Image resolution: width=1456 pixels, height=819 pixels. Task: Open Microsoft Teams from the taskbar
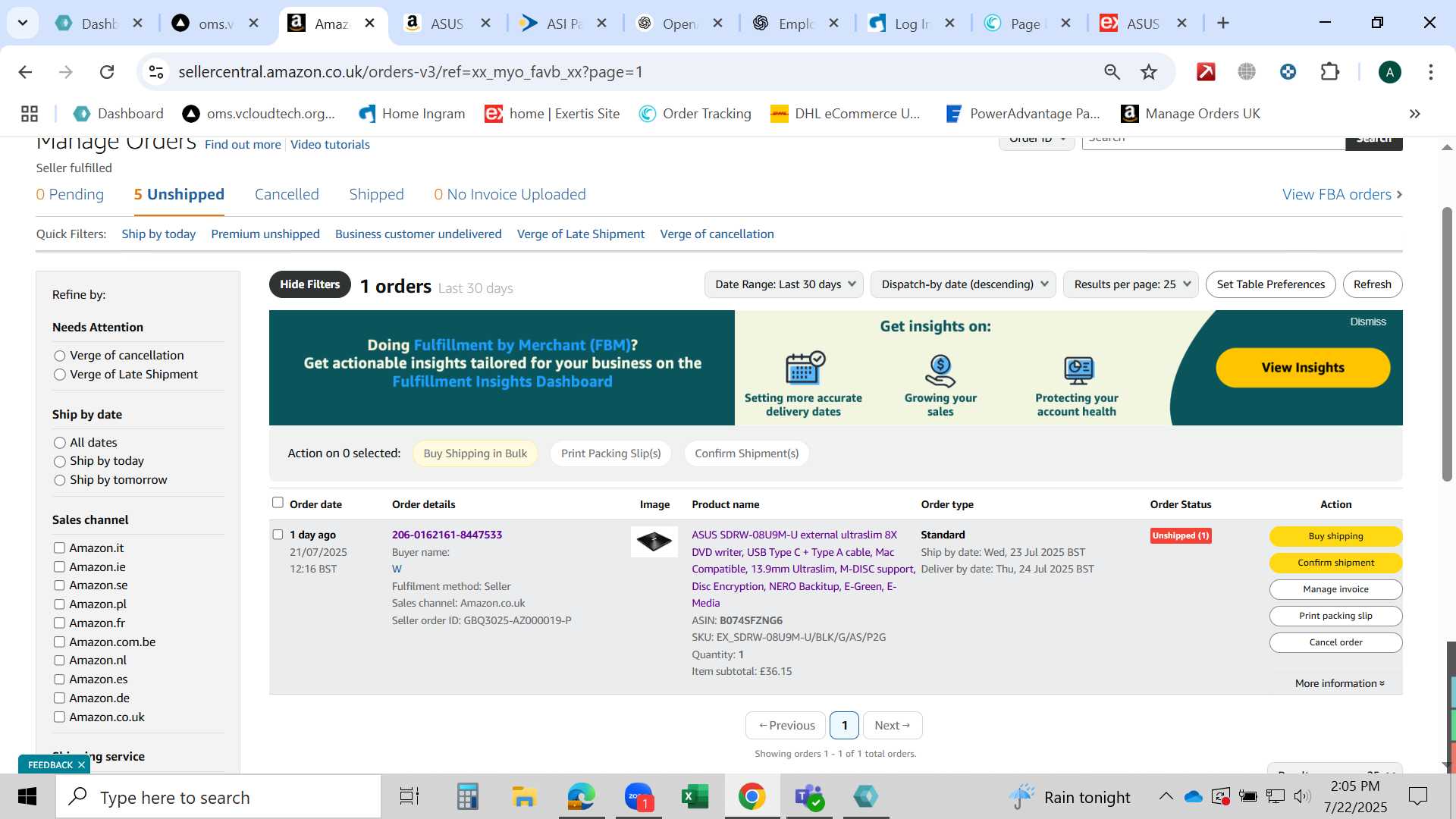click(809, 797)
